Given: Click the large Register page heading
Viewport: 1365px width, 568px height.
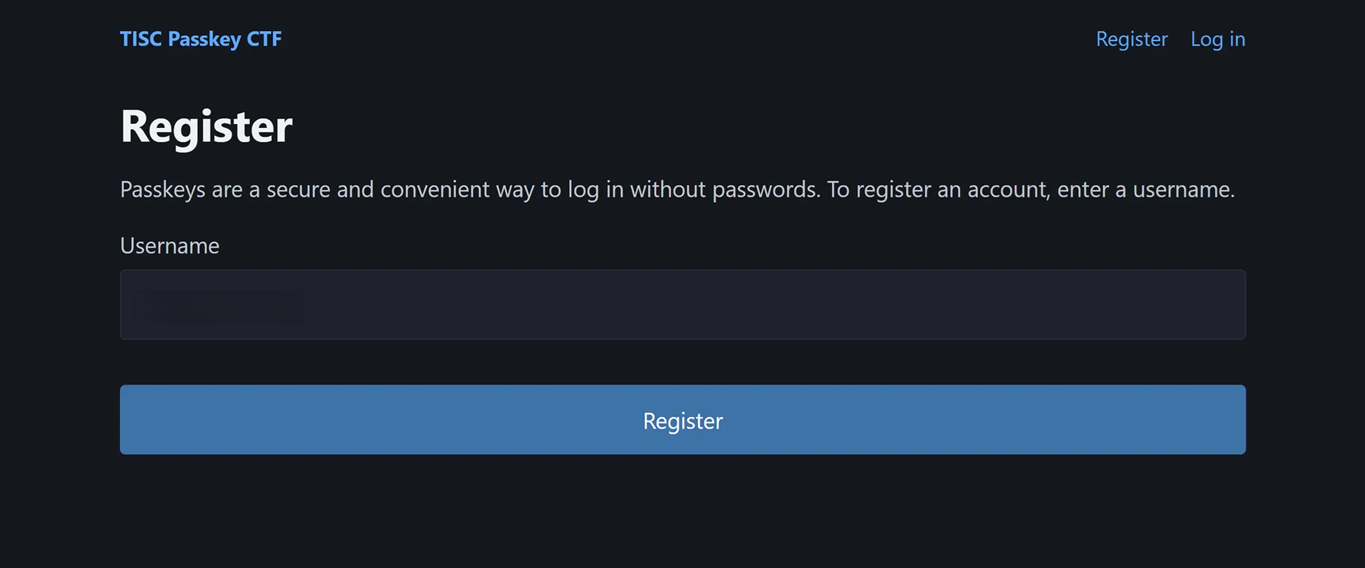Looking at the screenshot, I should pos(206,126).
